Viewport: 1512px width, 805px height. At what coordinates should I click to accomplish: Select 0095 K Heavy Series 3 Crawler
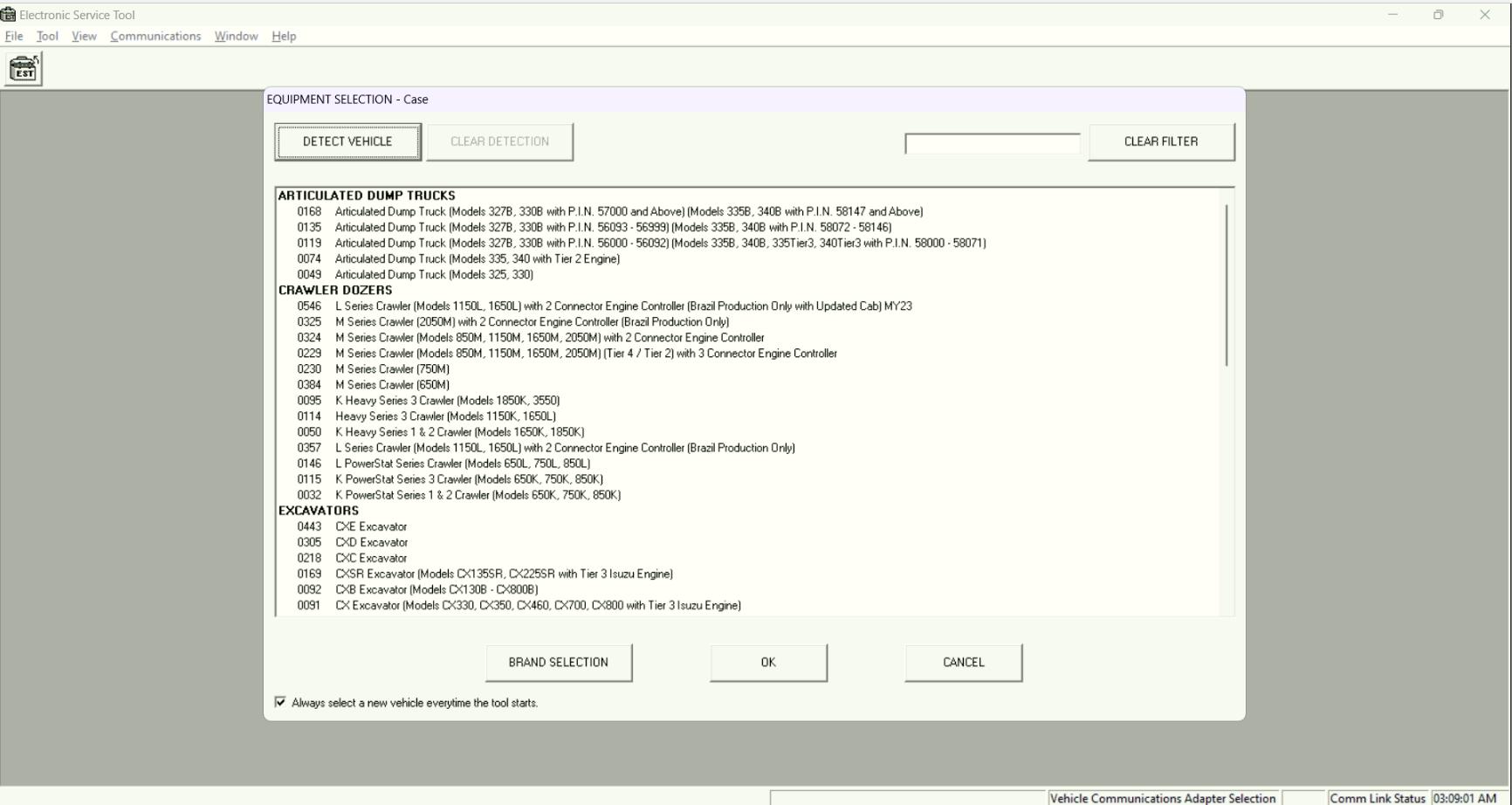click(x=428, y=401)
